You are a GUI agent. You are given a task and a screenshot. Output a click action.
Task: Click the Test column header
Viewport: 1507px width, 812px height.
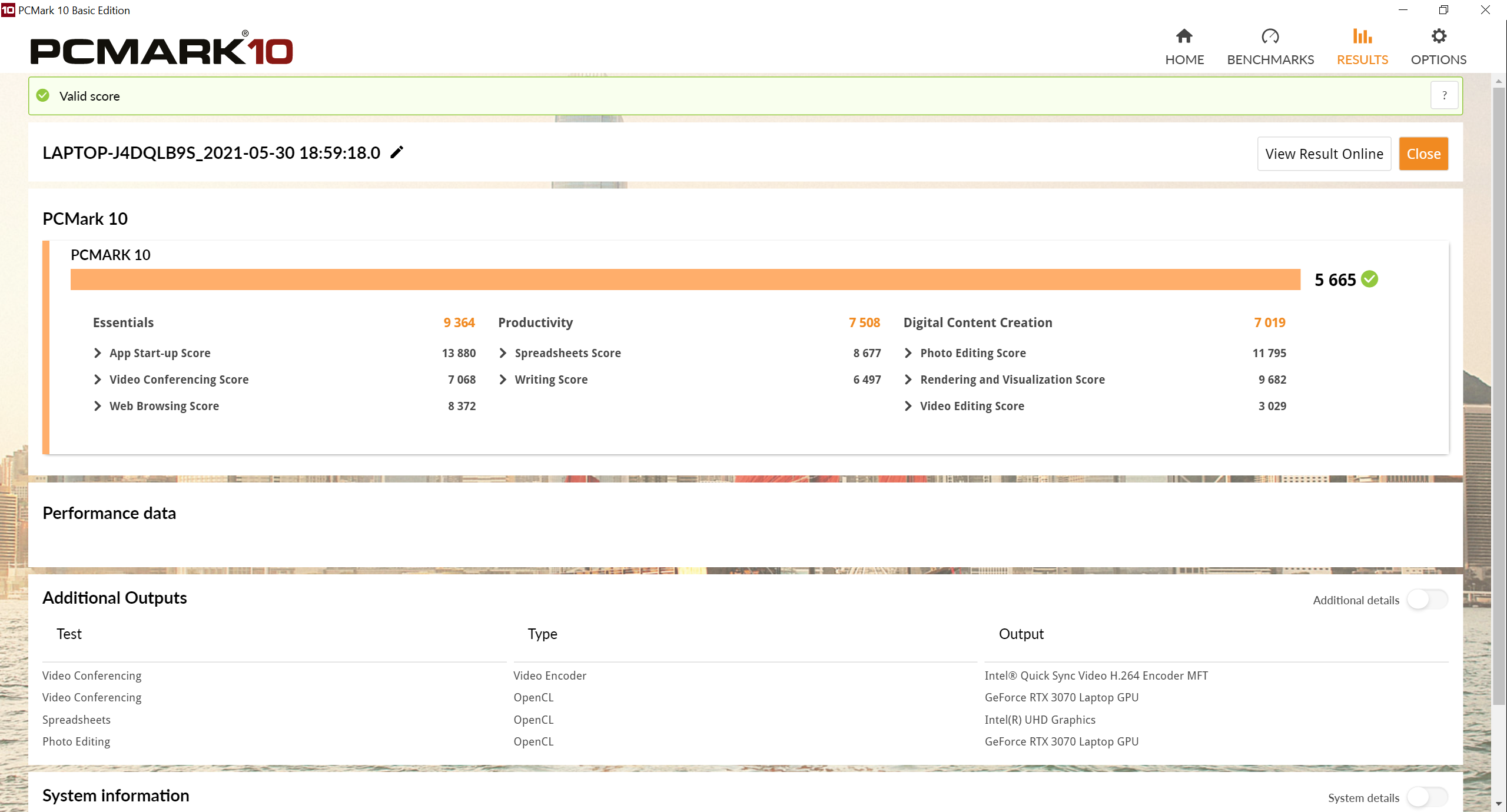[69, 634]
